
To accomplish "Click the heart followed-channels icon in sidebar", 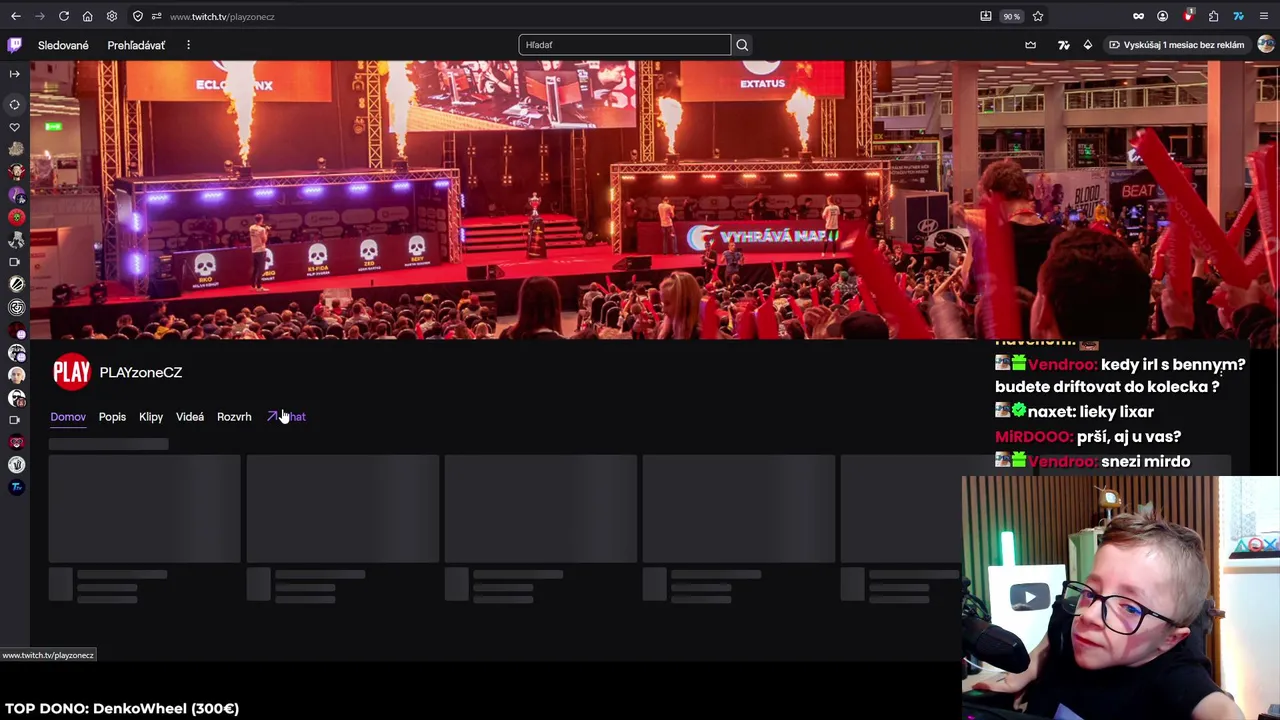I will 15,127.
